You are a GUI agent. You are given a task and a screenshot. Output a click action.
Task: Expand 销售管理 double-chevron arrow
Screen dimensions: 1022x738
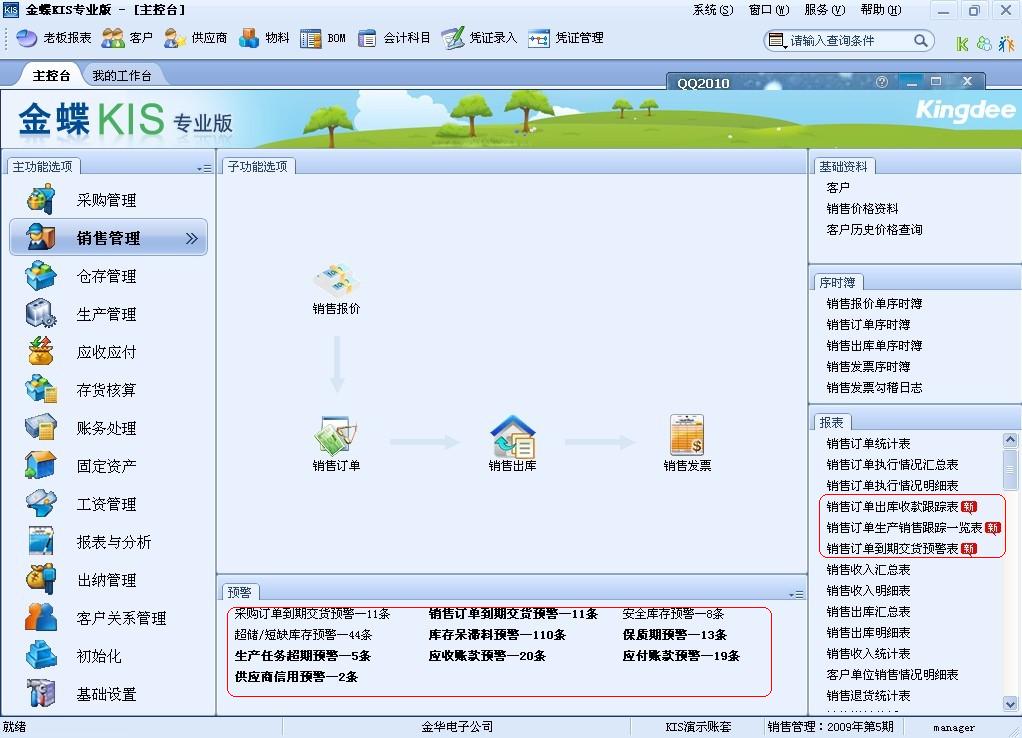point(192,238)
